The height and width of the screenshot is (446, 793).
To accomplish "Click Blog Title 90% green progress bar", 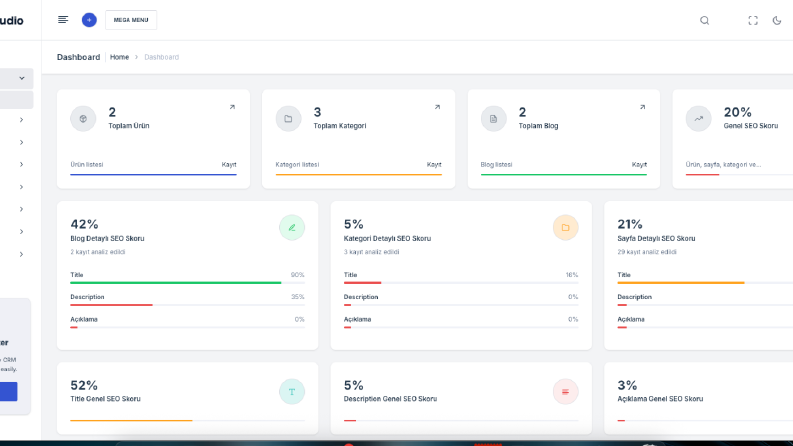I will pyautogui.click(x=175, y=283).
